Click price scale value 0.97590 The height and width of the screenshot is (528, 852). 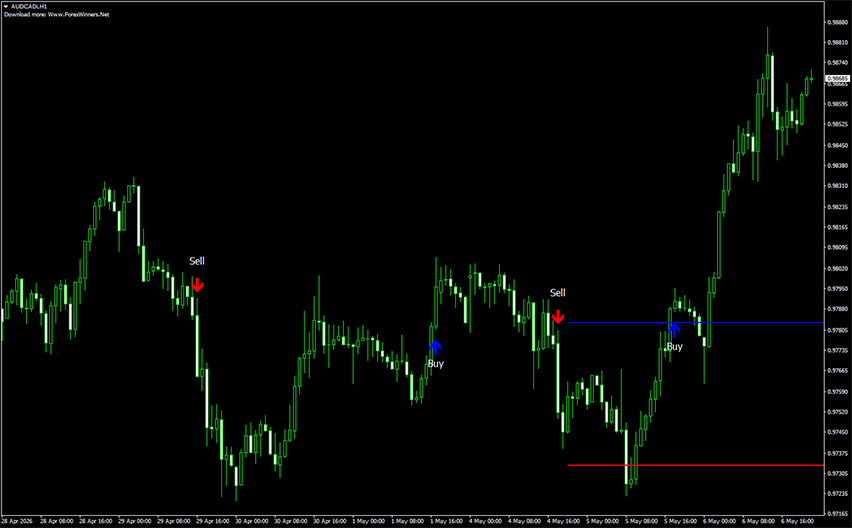pyautogui.click(x=838, y=391)
